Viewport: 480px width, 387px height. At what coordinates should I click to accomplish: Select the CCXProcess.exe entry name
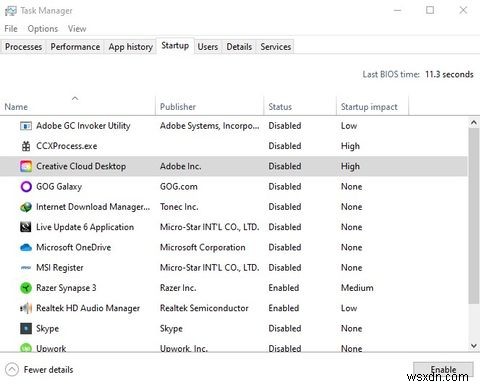click(67, 146)
